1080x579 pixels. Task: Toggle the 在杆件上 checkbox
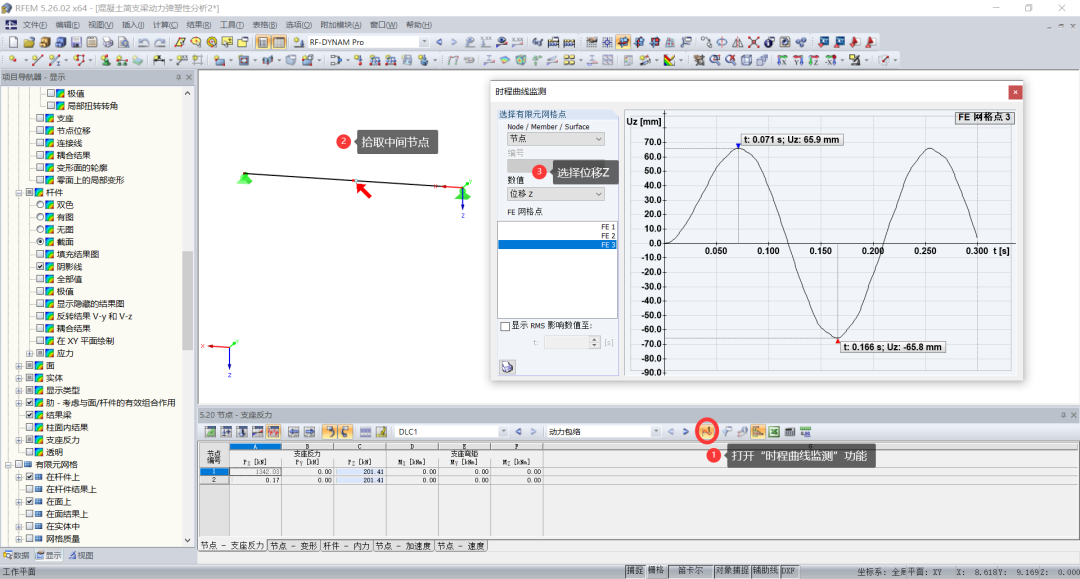(x=30, y=476)
